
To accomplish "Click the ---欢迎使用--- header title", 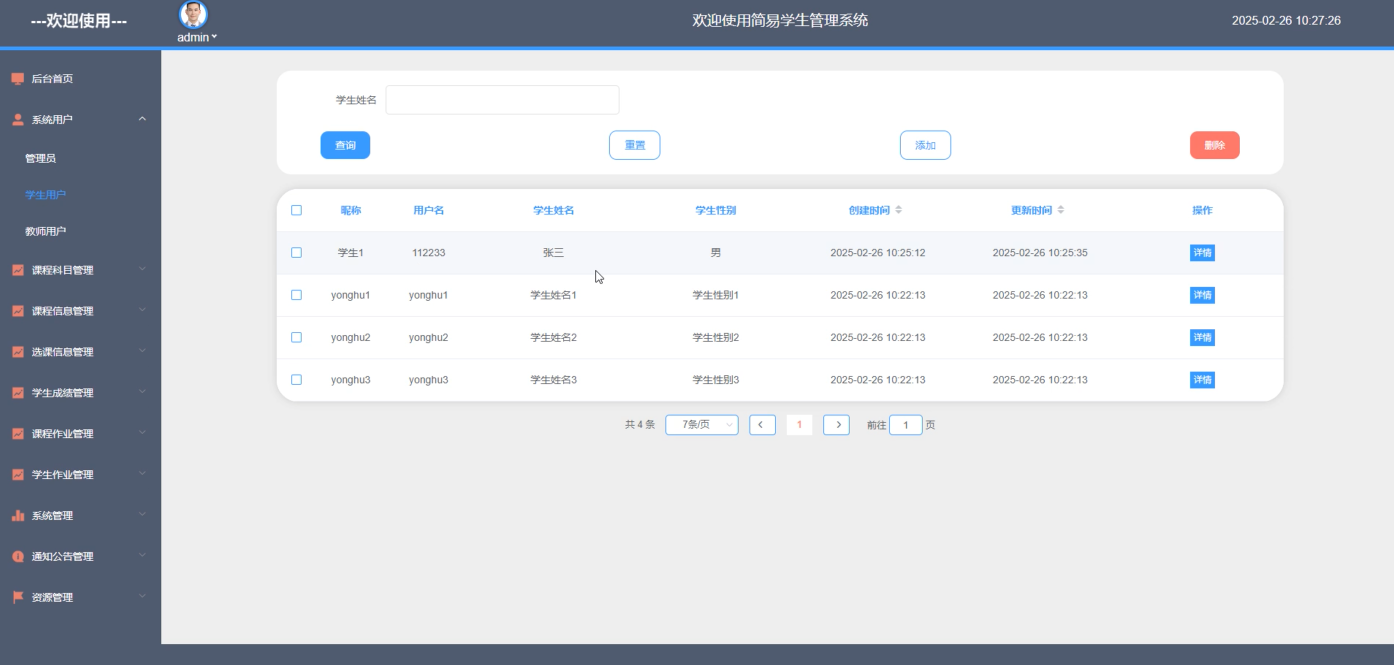I will pyautogui.click(x=79, y=21).
